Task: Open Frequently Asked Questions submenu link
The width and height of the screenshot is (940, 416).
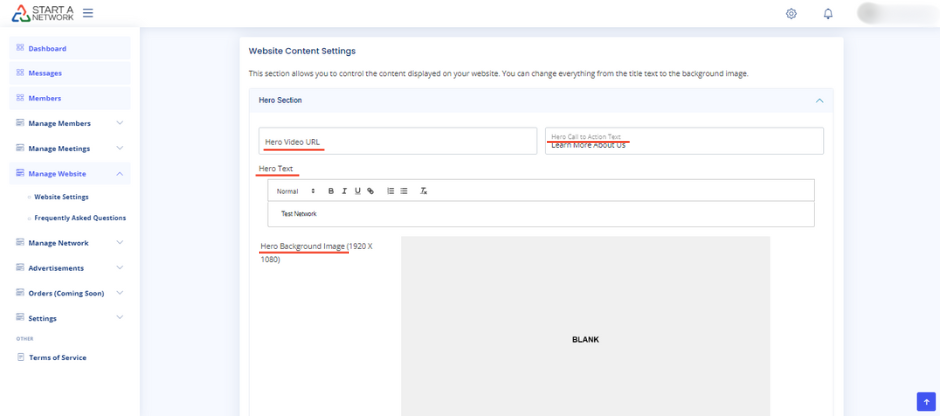Action: [x=80, y=217]
